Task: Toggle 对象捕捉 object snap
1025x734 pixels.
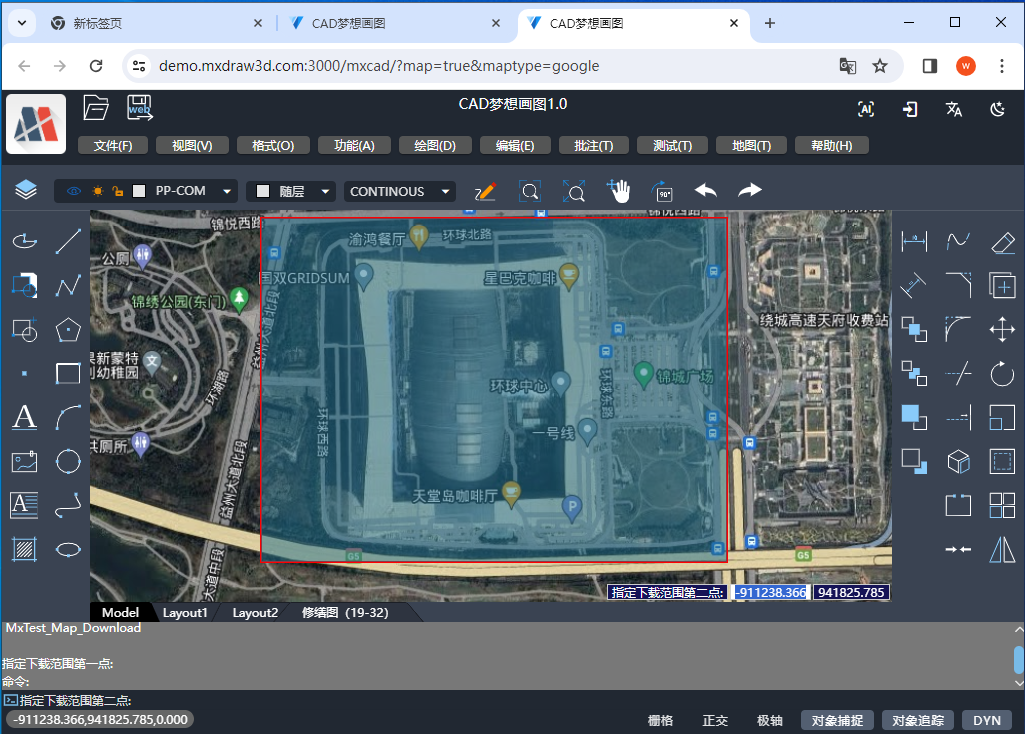Action: pos(837,720)
